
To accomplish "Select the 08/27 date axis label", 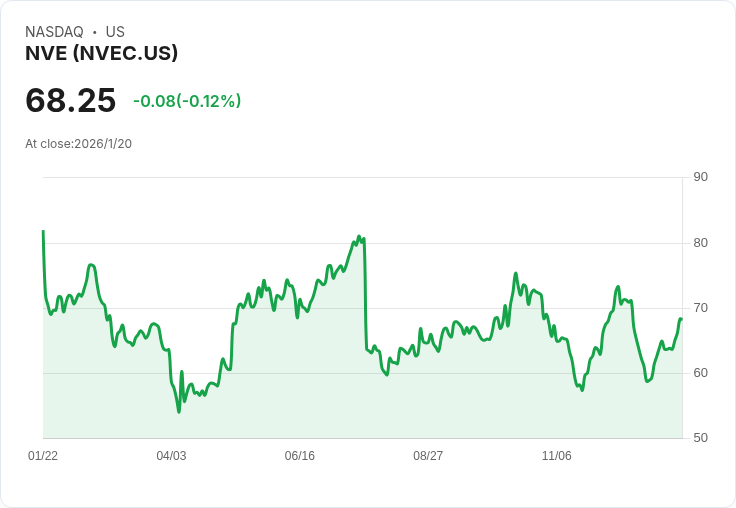I will [x=428, y=456].
